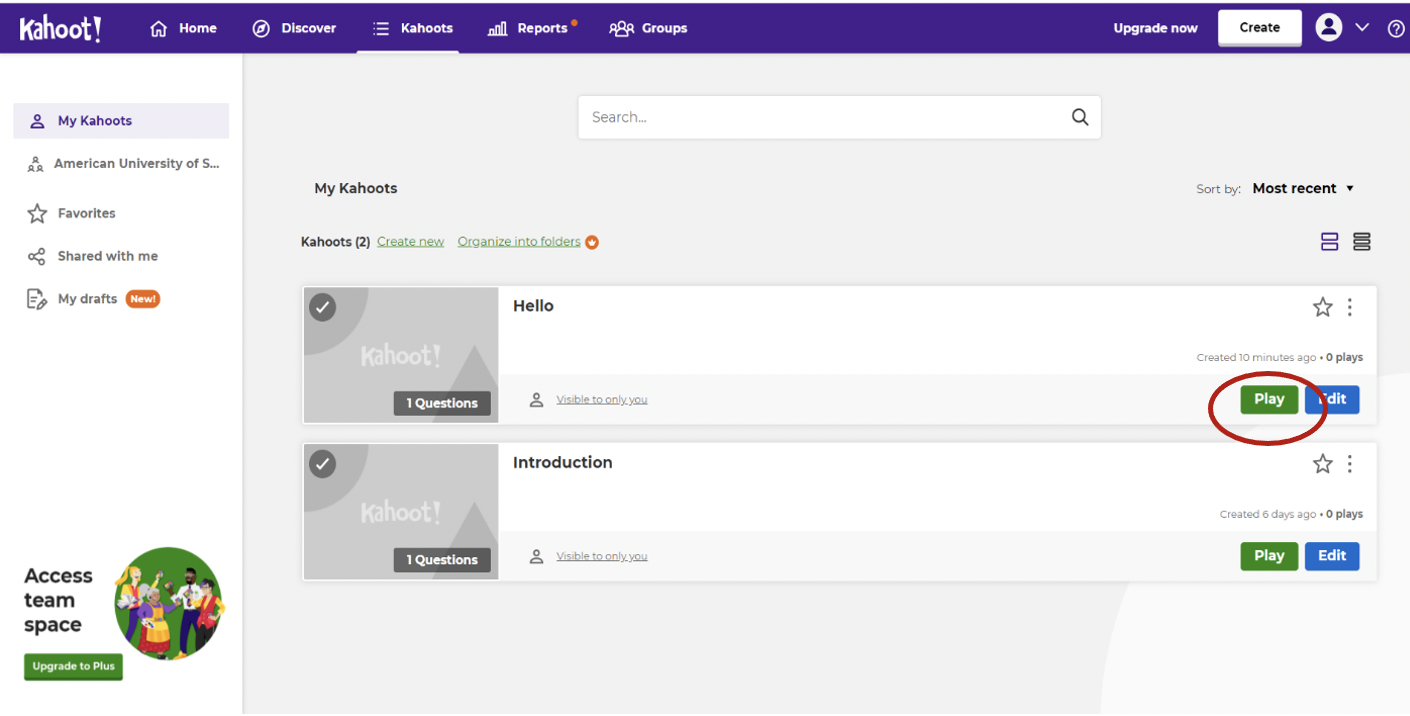Play the Hello kahoot

(1269, 399)
